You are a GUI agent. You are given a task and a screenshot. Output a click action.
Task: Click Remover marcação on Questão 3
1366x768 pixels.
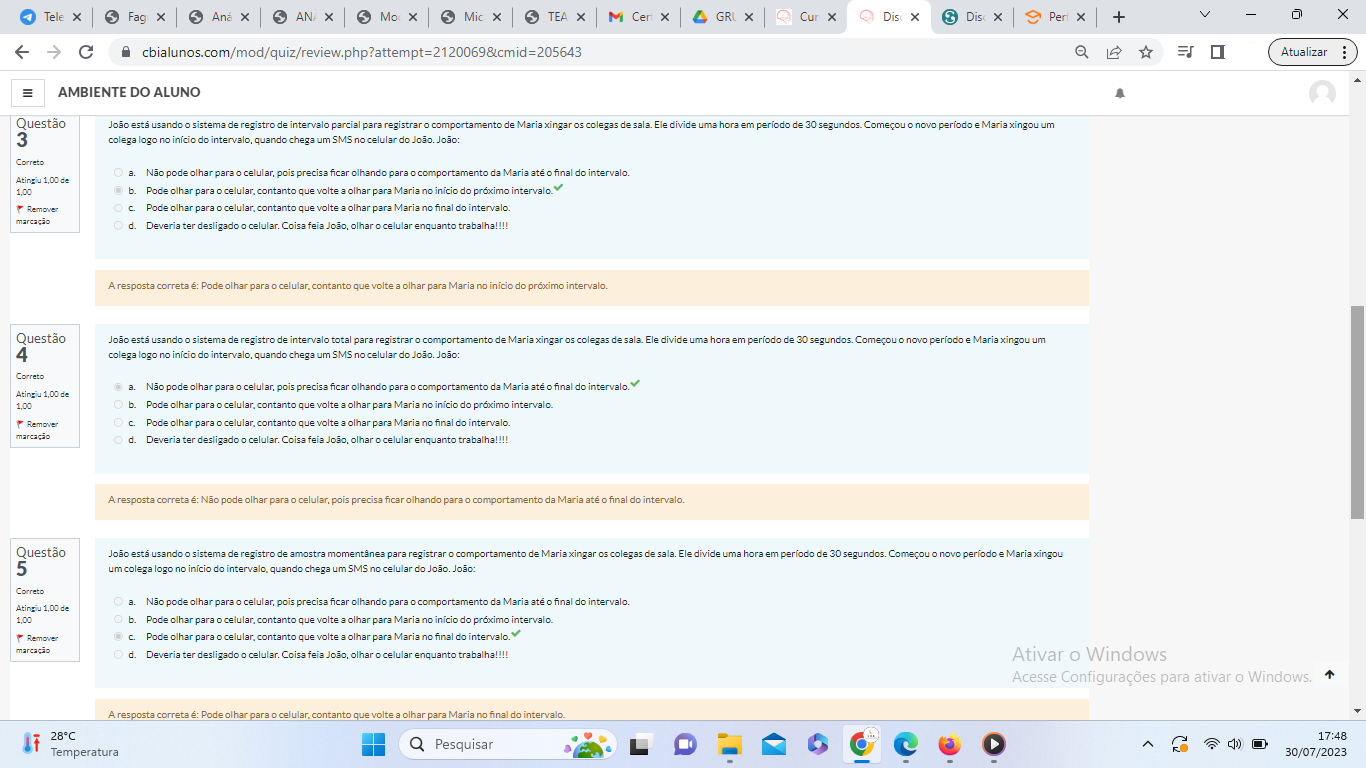pyautogui.click(x=38, y=215)
